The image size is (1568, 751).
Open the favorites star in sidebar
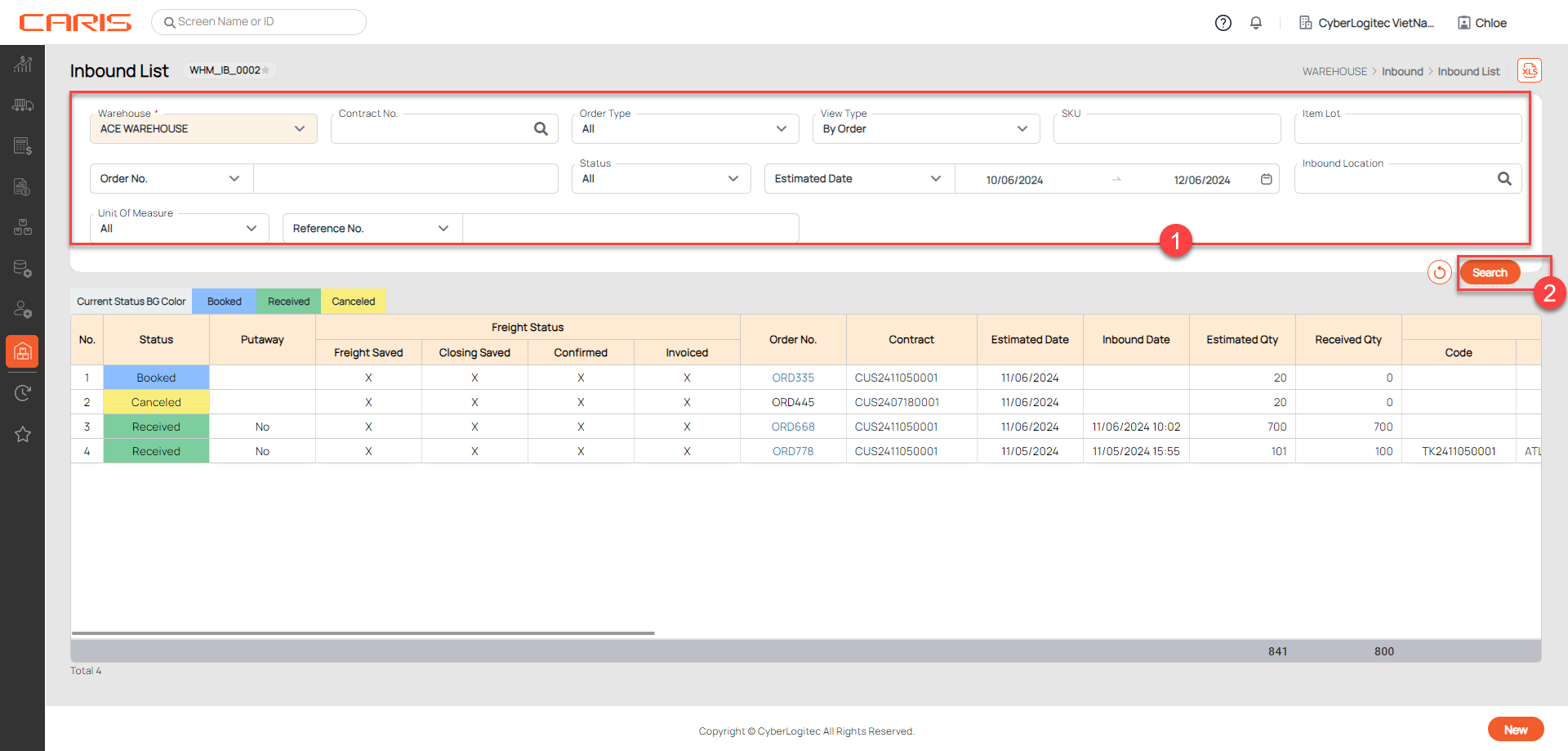click(x=23, y=434)
